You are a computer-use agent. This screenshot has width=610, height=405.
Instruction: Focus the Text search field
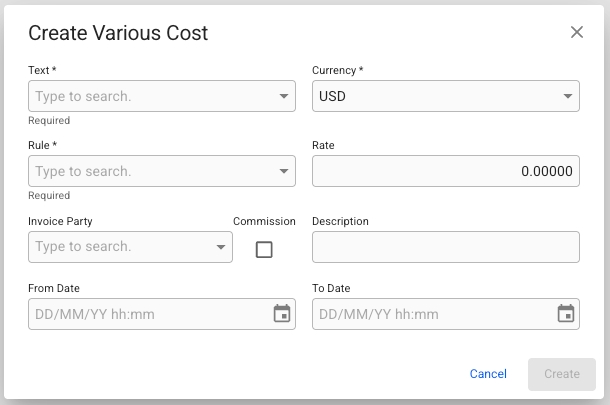[152, 97]
